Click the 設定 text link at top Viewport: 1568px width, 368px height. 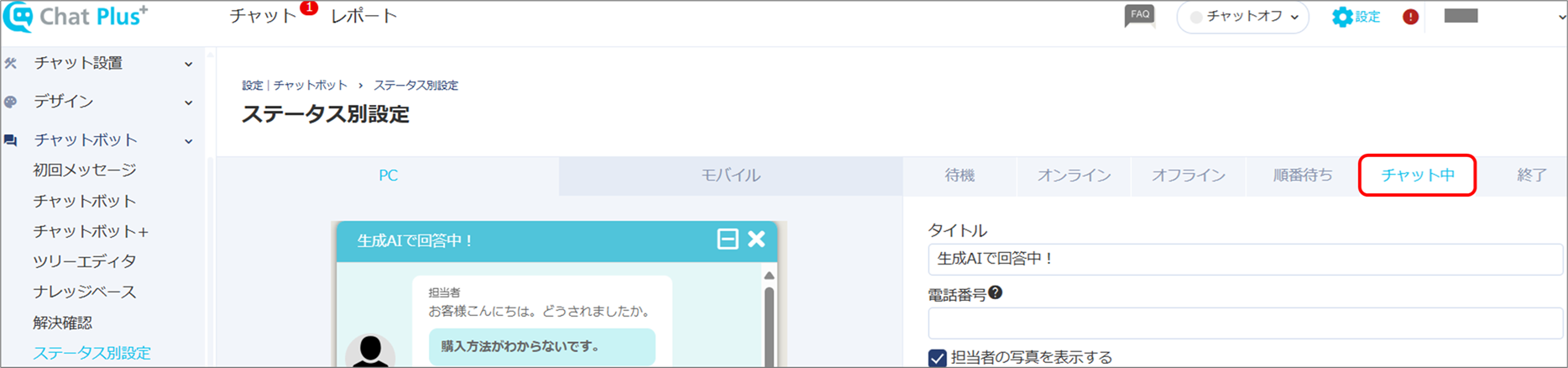point(1368,17)
